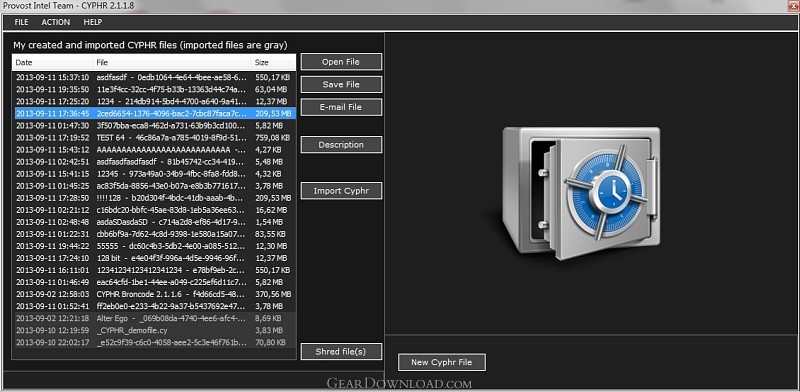Create a New Cyphr File
Screen dimensions: 800x392
tap(441, 362)
